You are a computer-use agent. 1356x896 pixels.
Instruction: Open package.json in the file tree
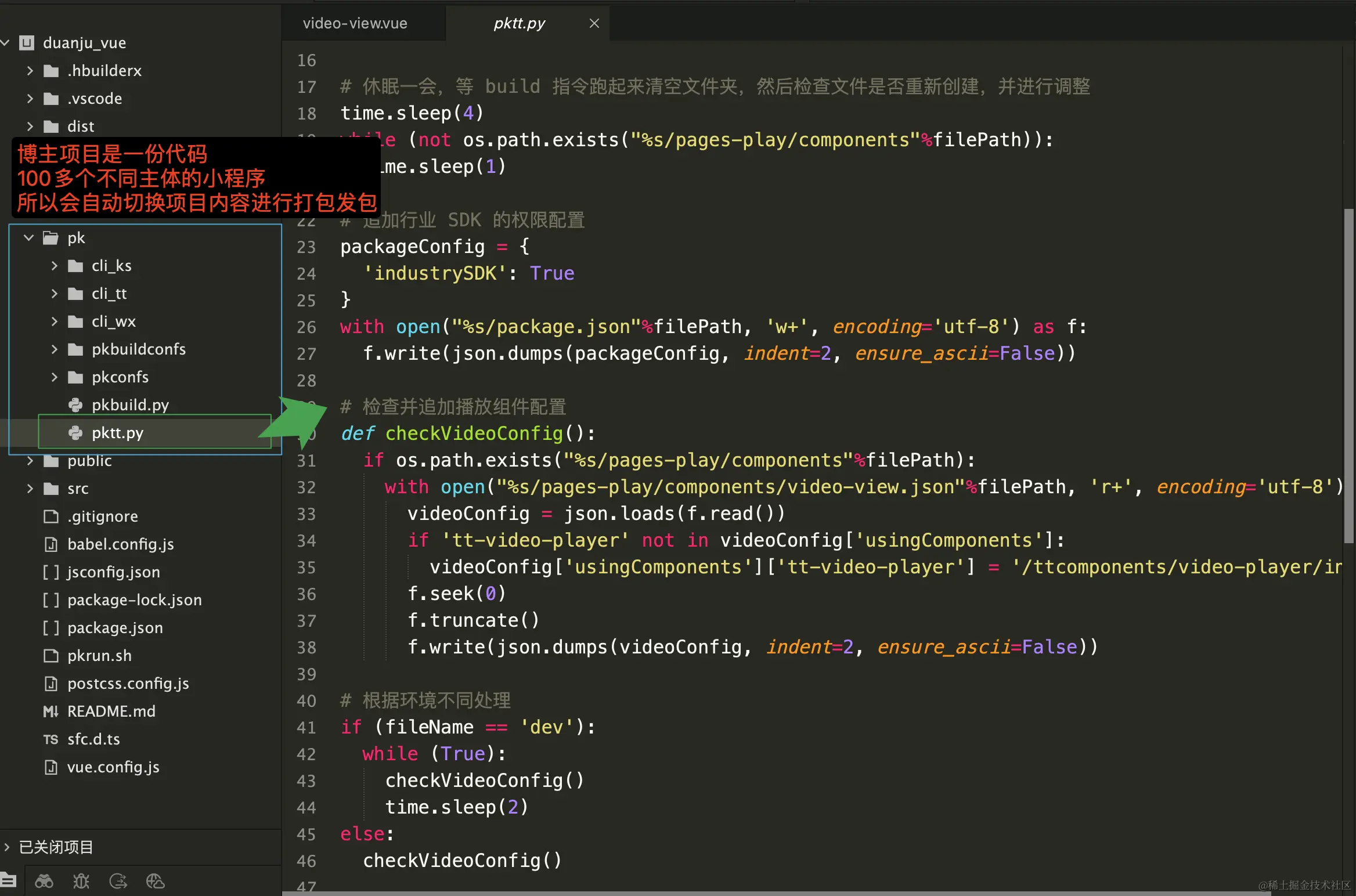pos(115,628)
